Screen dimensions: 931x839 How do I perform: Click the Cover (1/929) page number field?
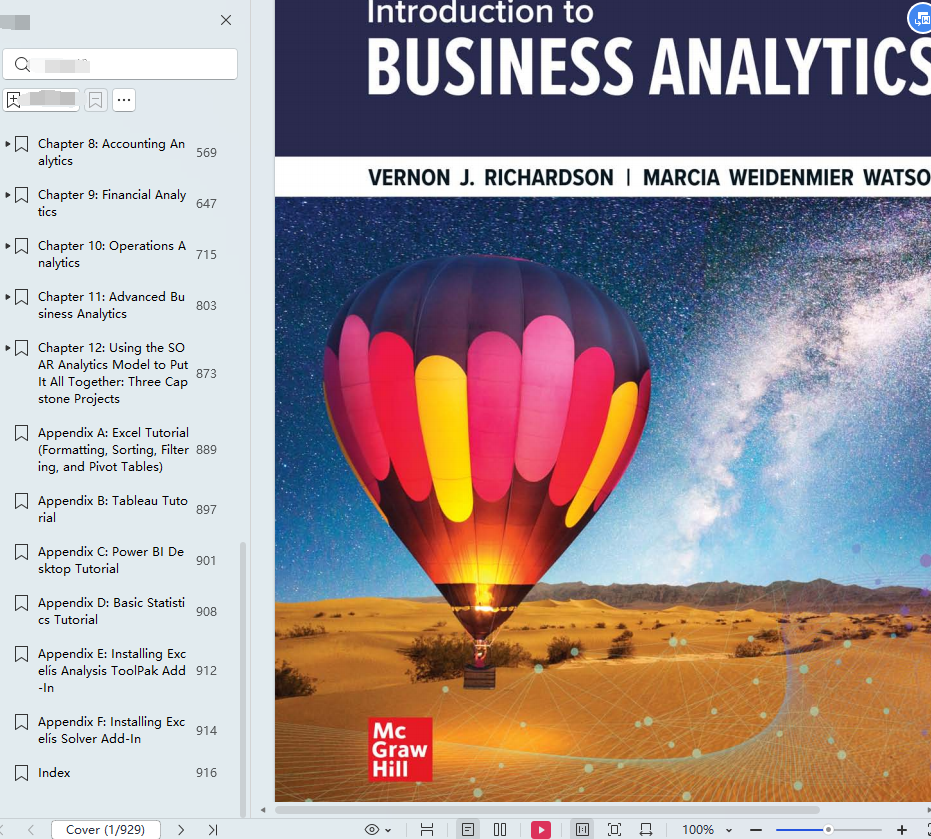tap(106, 830)
